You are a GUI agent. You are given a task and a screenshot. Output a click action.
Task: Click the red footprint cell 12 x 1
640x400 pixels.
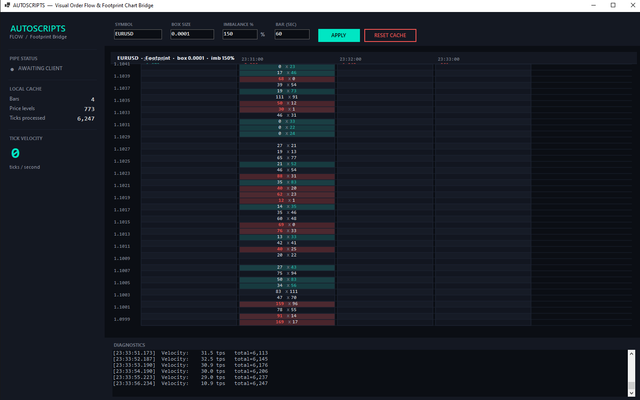pos(287,201)
